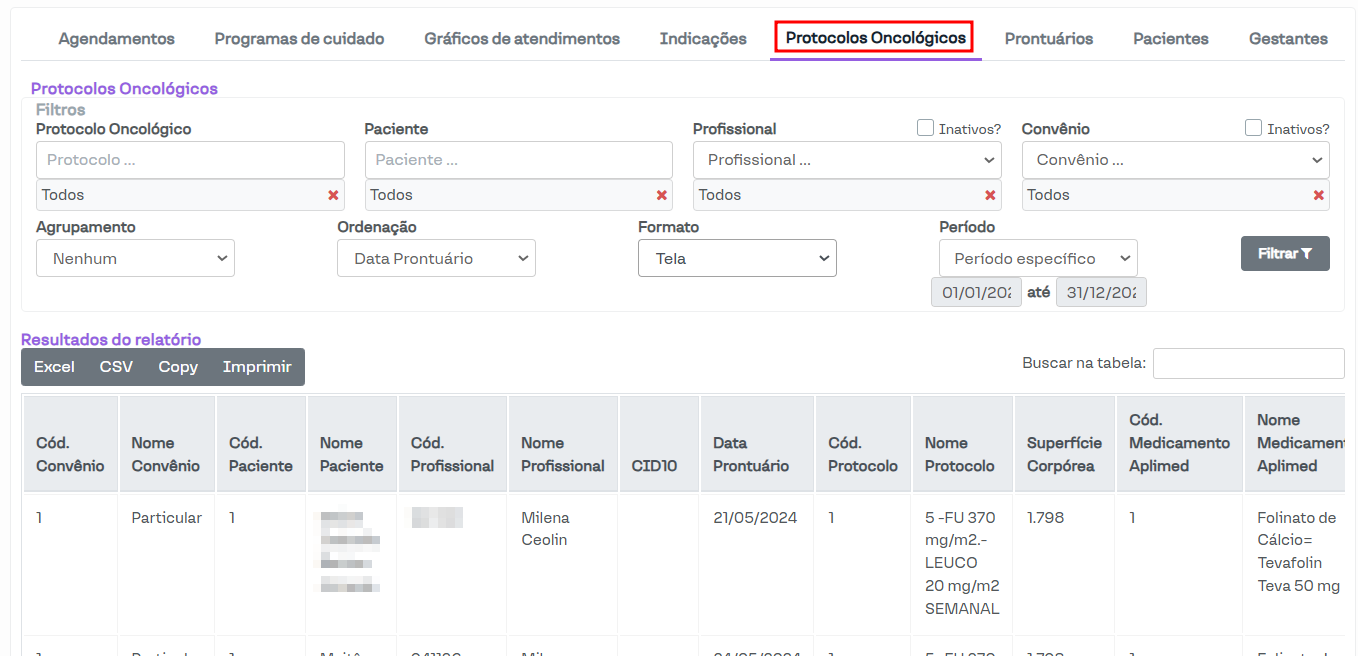The image size is (1358, 656).
Task: Open the Profissional dropdown
Action: [x=846, y=160]
